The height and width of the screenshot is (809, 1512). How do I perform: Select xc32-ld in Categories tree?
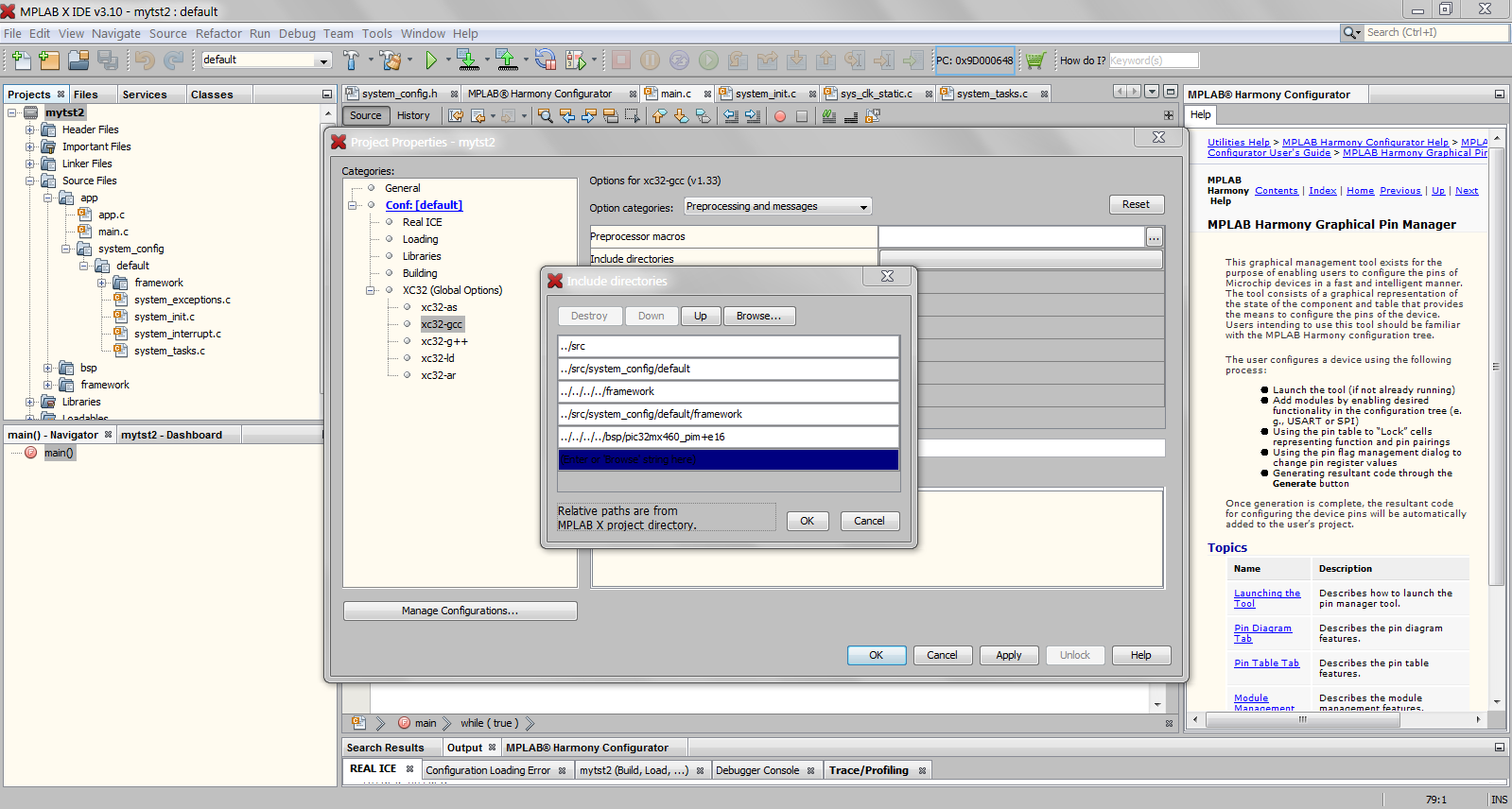coord(438,358)
